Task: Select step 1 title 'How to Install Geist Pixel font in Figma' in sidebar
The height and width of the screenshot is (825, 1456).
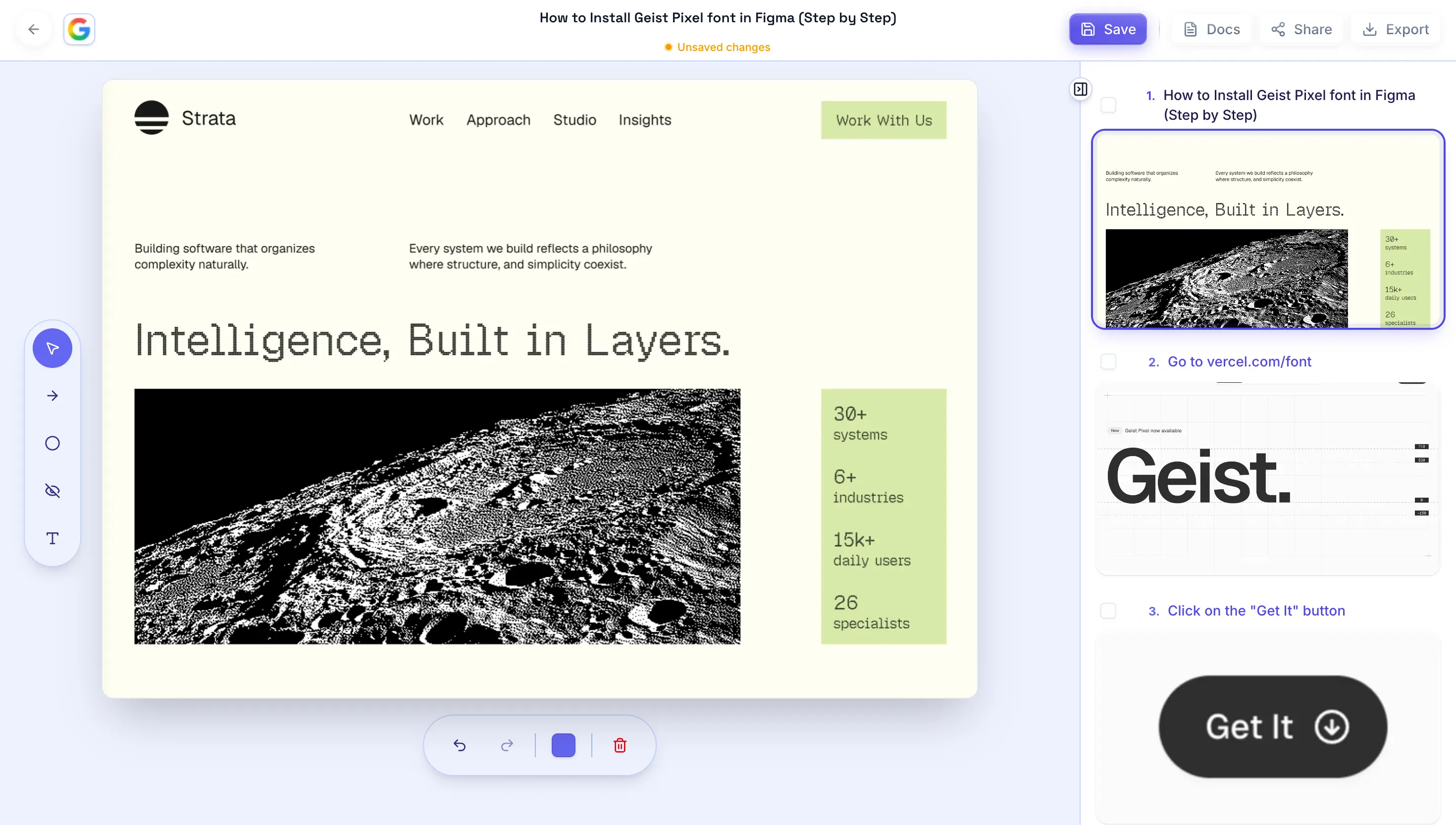Action: [1289, 105]
